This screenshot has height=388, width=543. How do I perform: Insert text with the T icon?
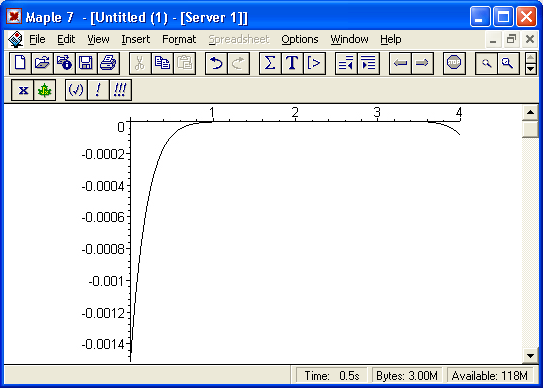pyautogui.click(x=292, y=63)
